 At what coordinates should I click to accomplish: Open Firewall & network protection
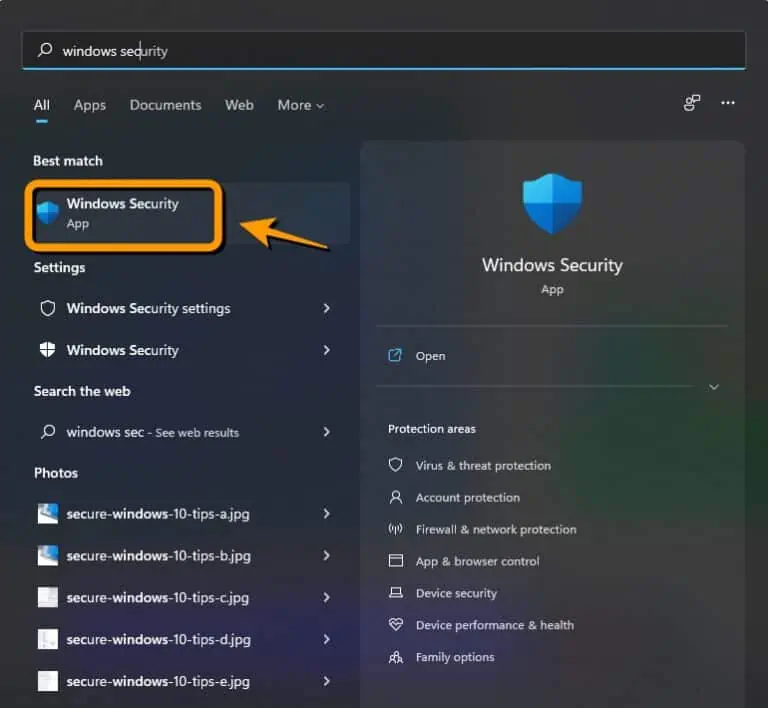496,529
